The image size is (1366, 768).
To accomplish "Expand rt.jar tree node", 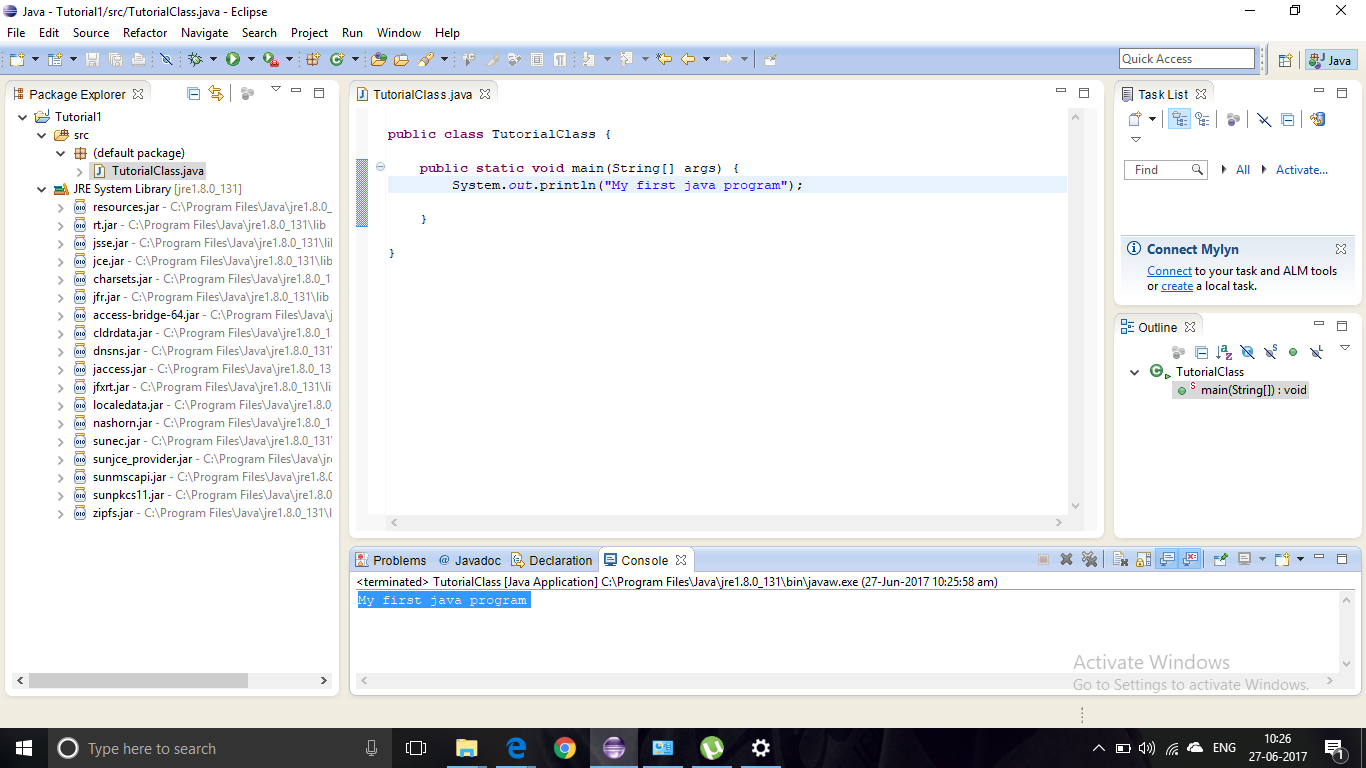I will 61,225.
